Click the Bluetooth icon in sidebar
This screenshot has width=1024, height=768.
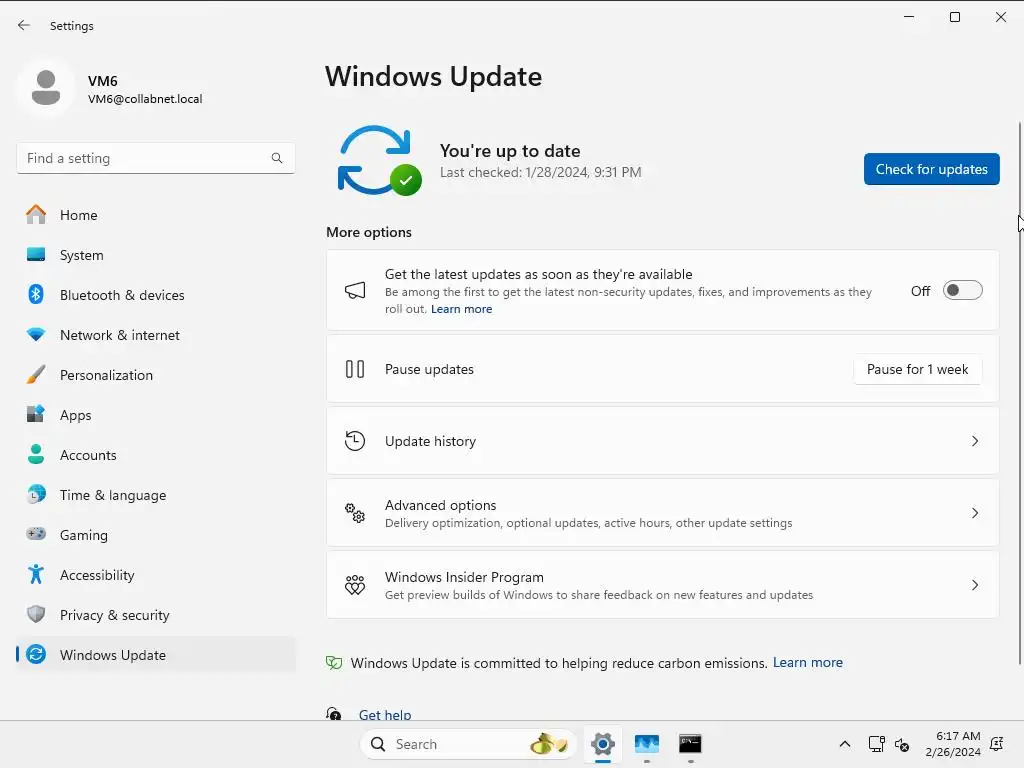click(x=36, y=295)
